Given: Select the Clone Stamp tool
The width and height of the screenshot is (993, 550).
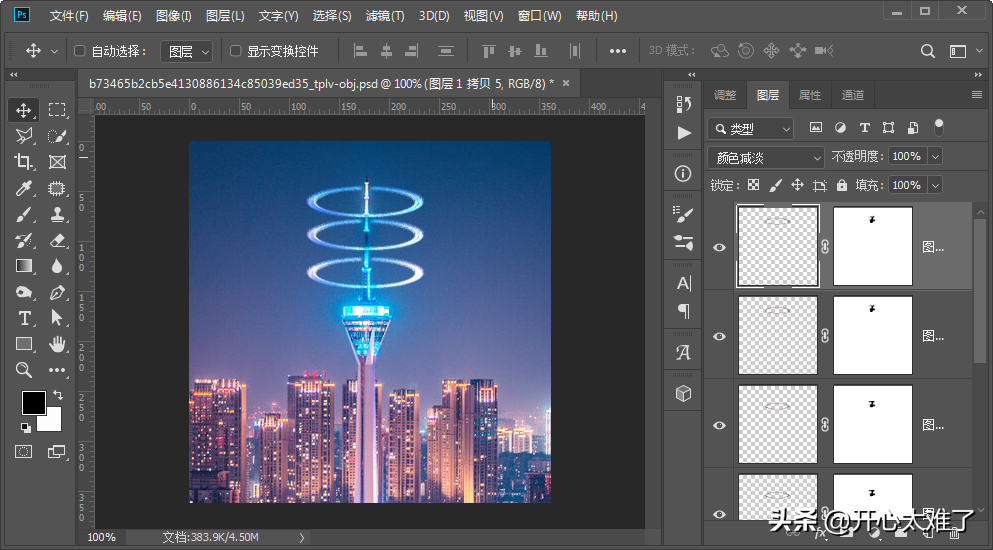Looking at the screenshot, I should 57,214.
